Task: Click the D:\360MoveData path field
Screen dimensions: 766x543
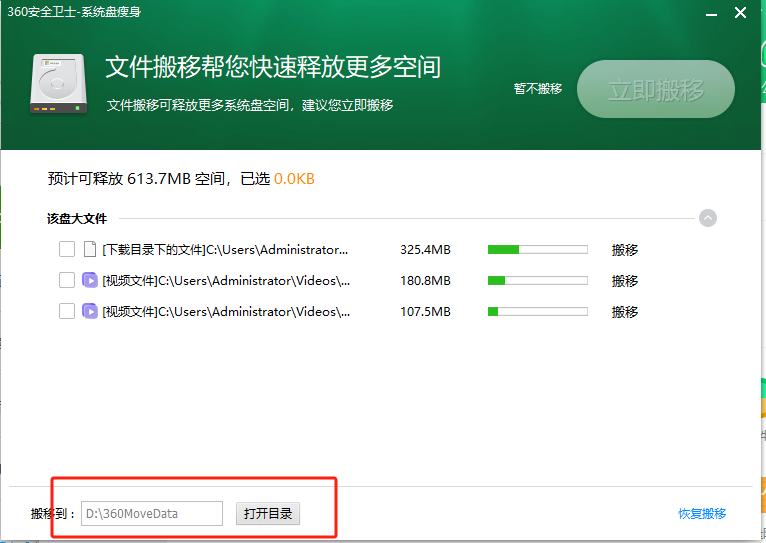Action: point(151,514)
